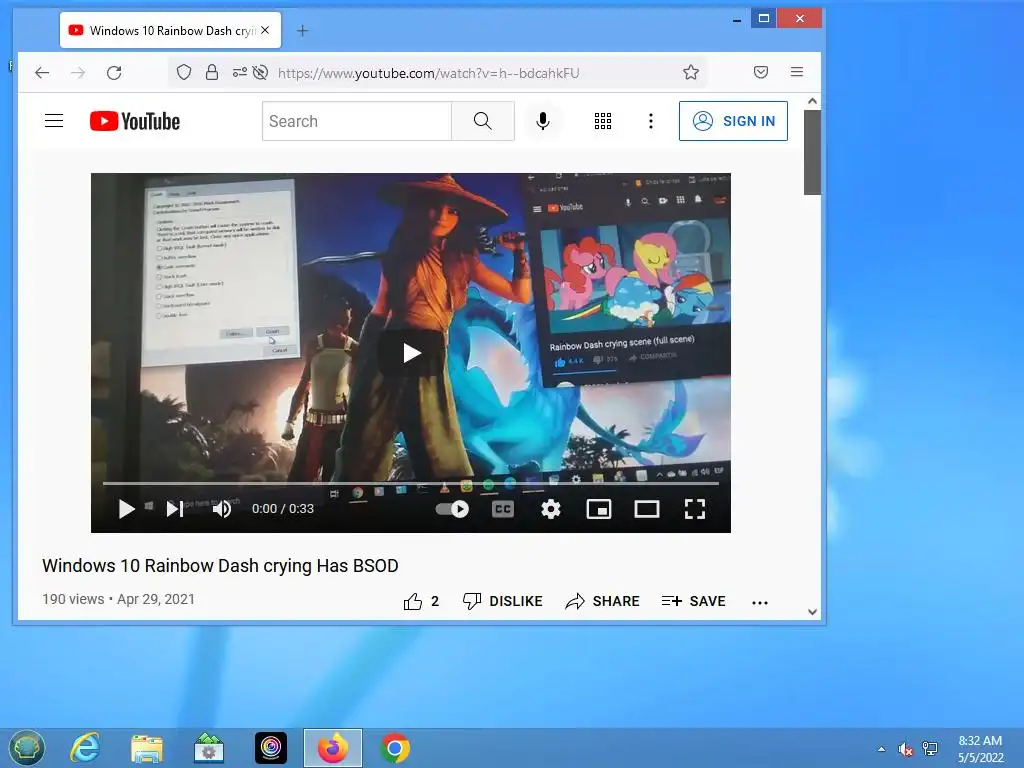Toggle the autoplay switch

[452, 509]
